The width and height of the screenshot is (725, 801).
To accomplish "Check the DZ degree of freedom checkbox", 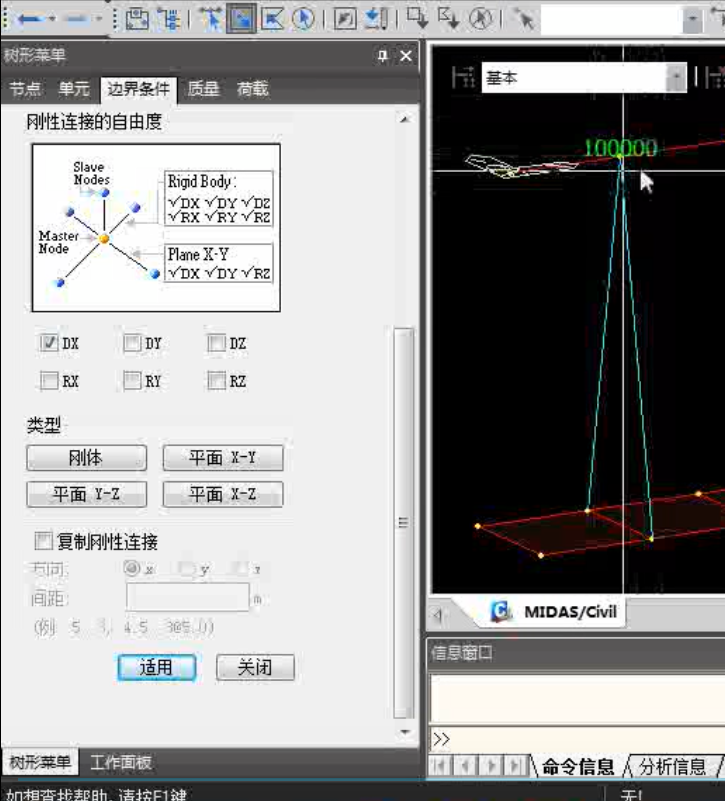I will (x=216, y=342).
